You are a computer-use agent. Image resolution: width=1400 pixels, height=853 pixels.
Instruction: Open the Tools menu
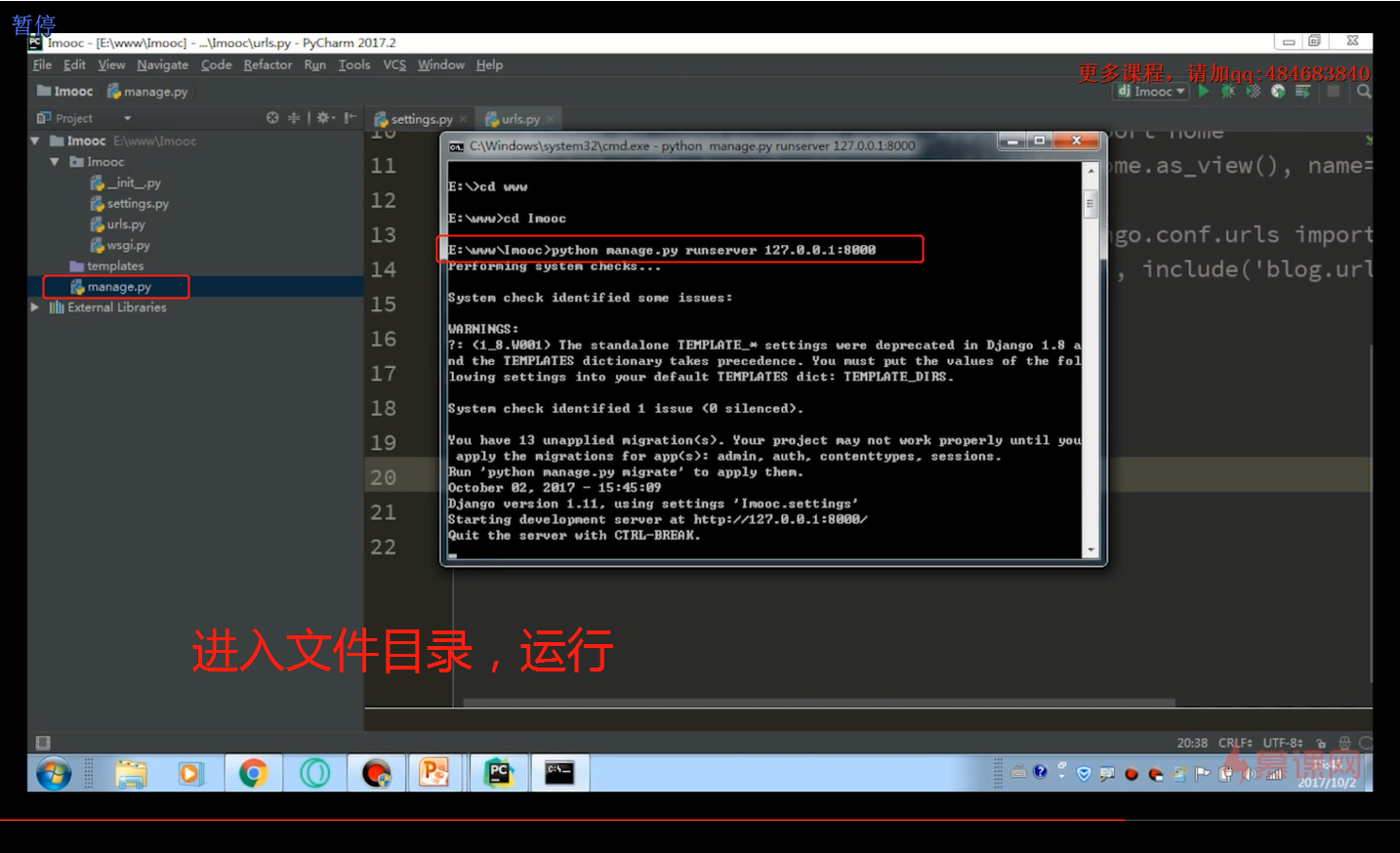pos(354,64)
